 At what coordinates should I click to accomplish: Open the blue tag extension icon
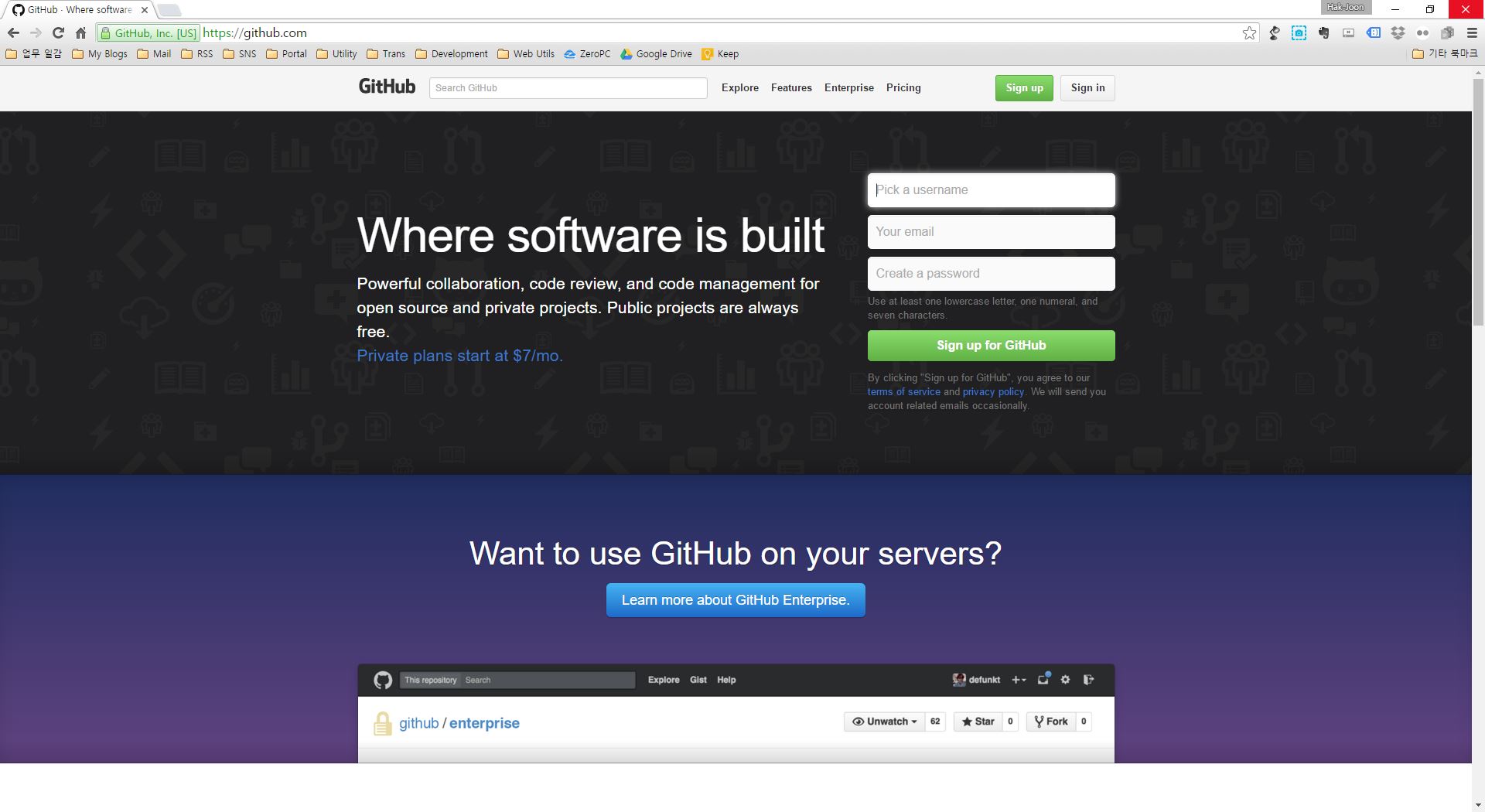pyautogui.click(x=1373, y=32)
